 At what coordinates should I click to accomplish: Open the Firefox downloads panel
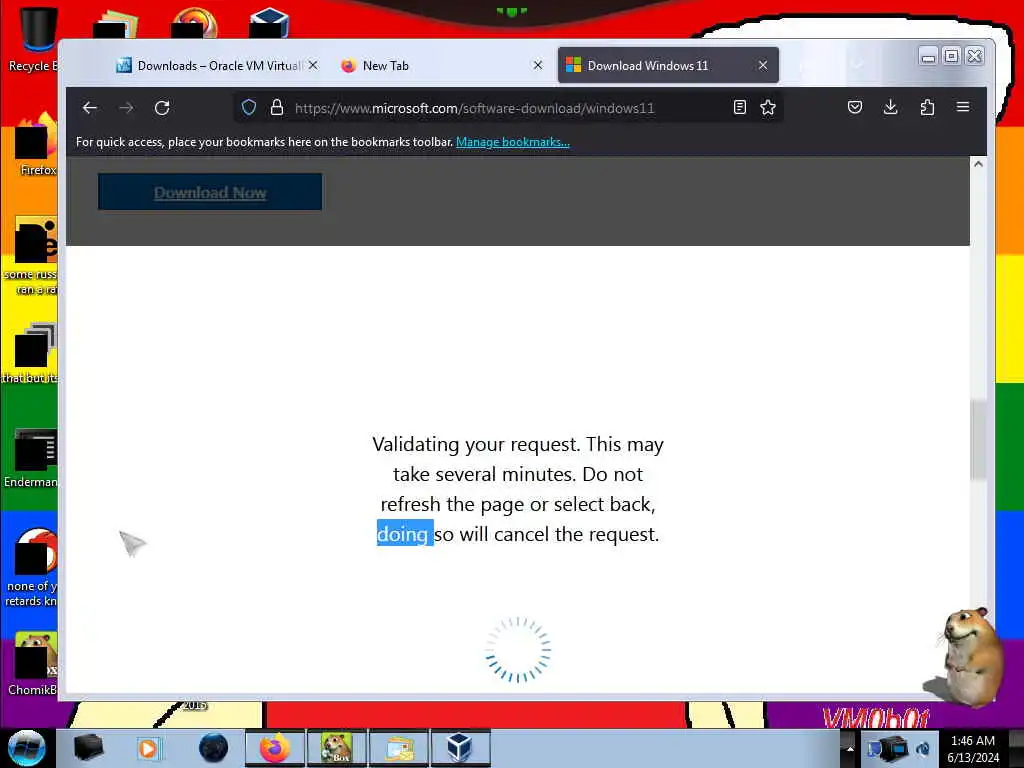point(890,108)
